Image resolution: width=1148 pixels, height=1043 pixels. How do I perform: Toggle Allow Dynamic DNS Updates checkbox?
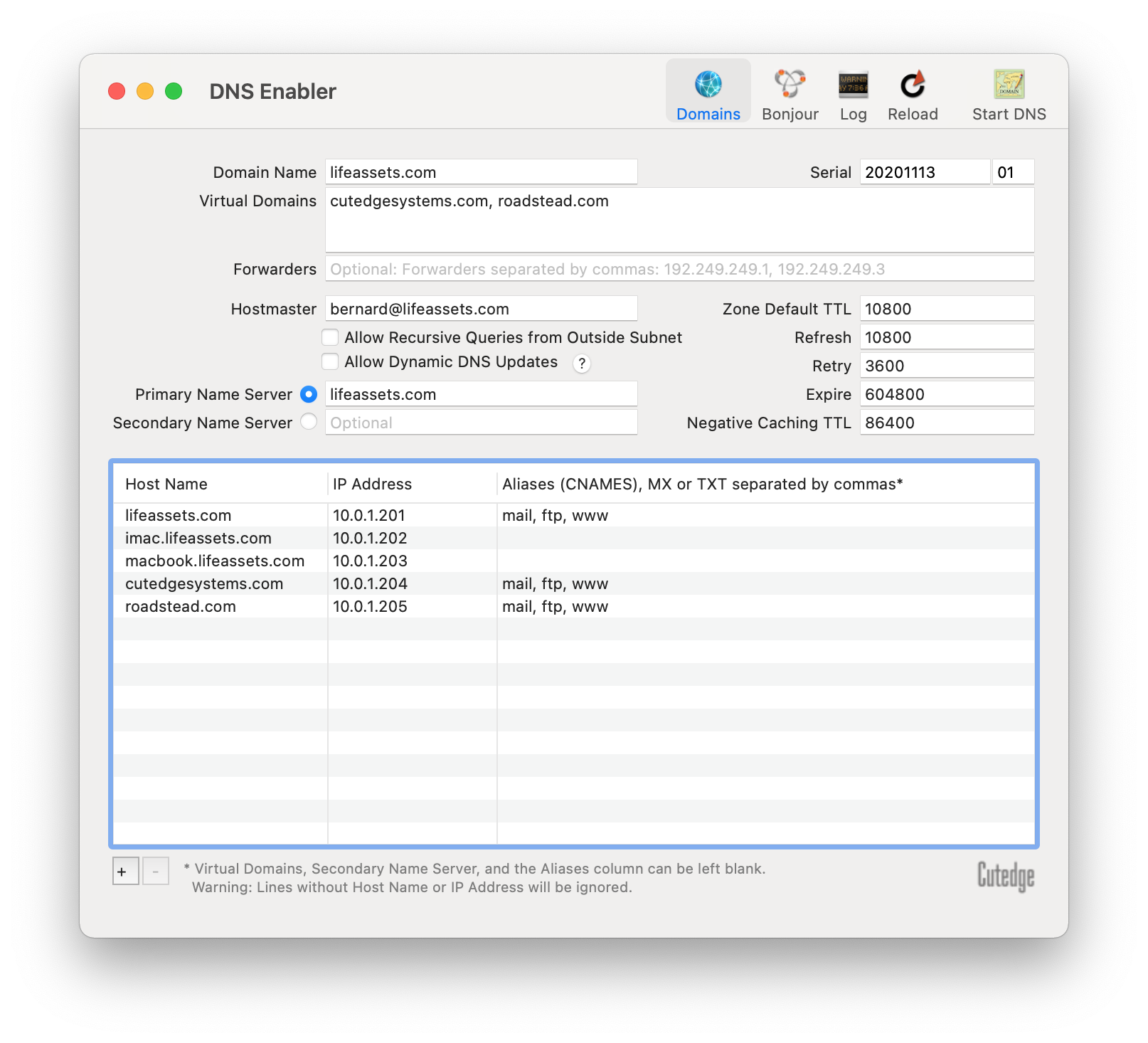click(x=330, y=361)
